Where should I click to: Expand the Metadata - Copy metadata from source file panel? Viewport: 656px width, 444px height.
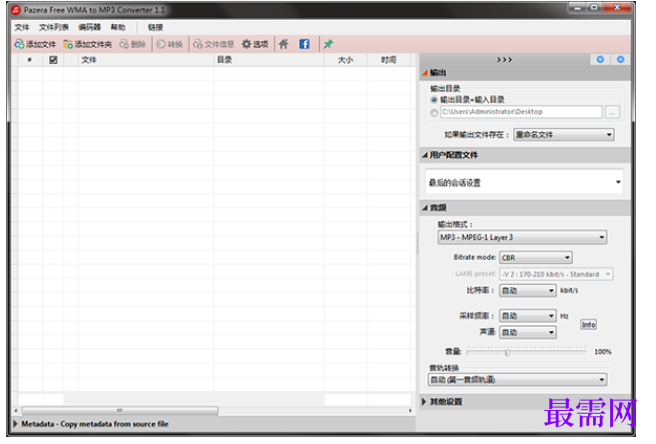tap(213, 424)
